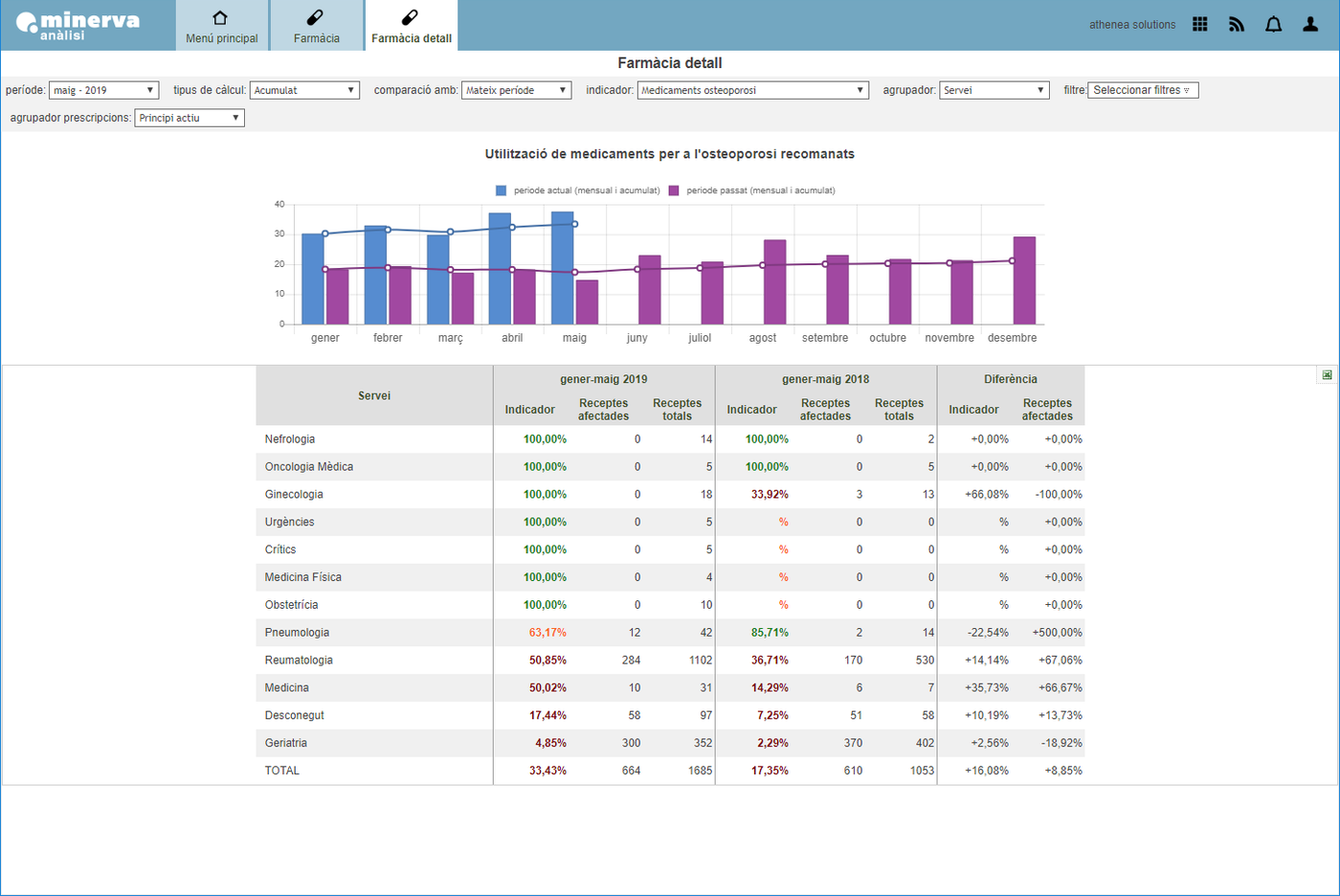The width and height of the screenshot is (1340, 896).
Task: Click blue maig bar in chart
Action: click(563, 268)
